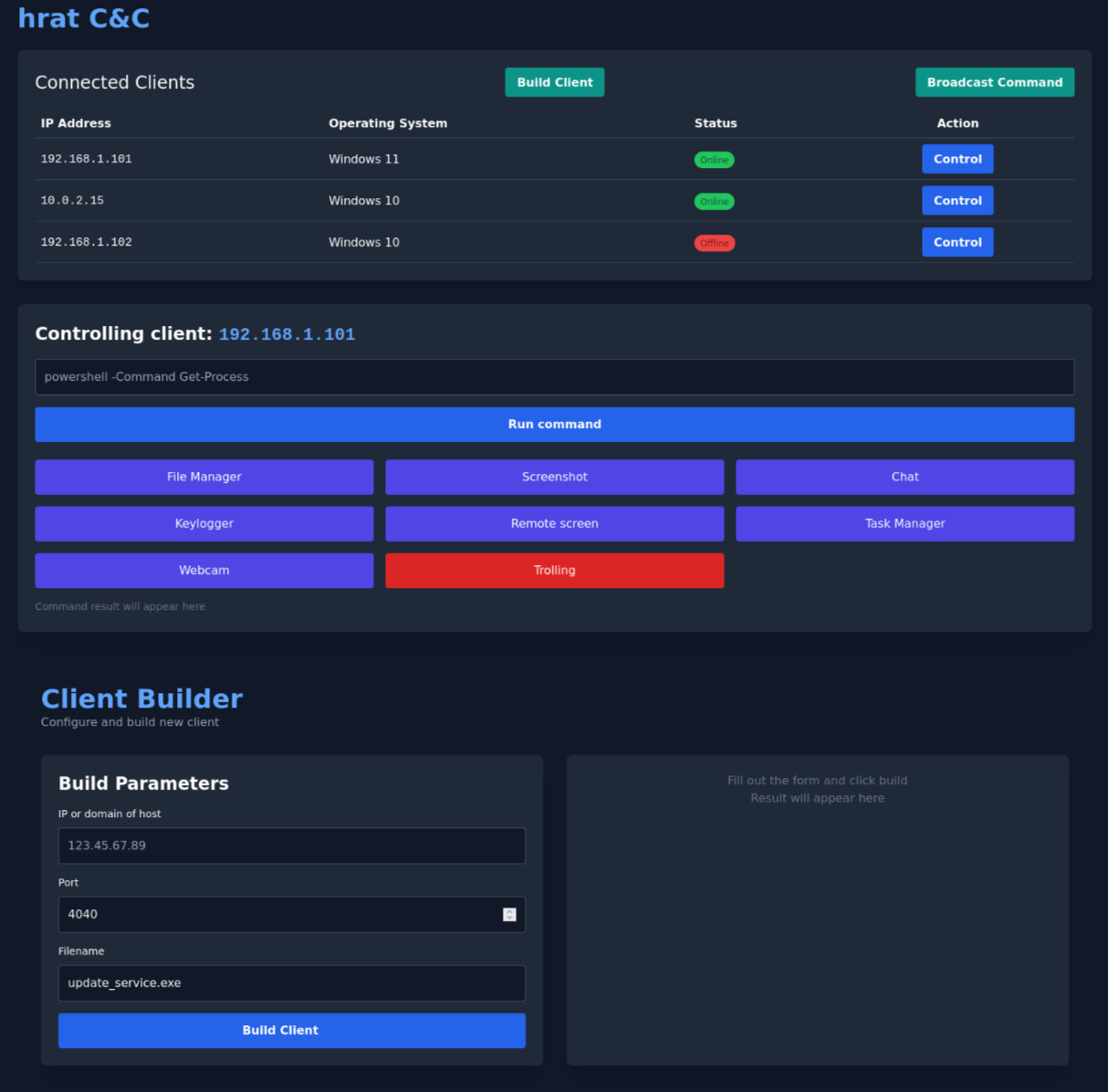Click Windows 10 in the 10.0.2.15 row

tap(364, 201)
